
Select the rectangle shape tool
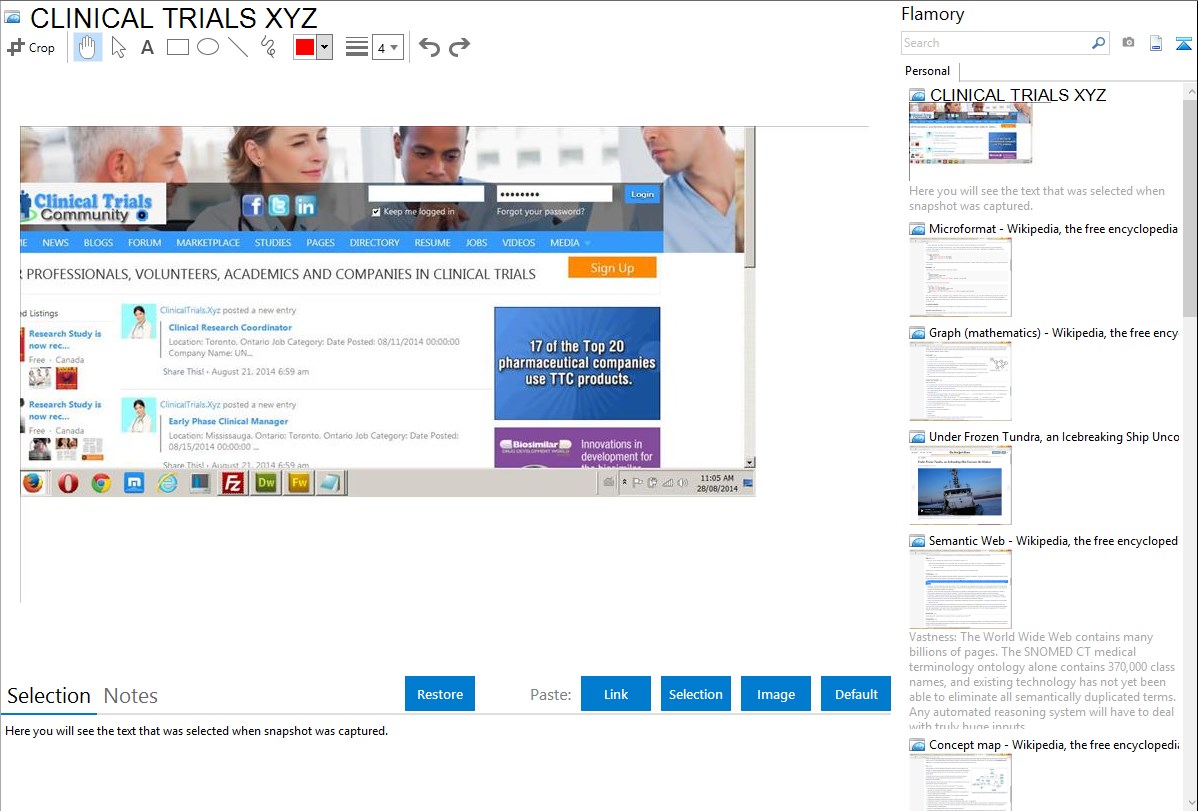177,47
